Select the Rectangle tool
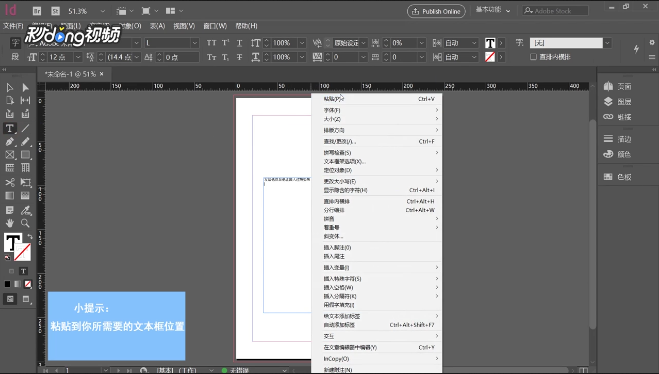 [25, 155]
